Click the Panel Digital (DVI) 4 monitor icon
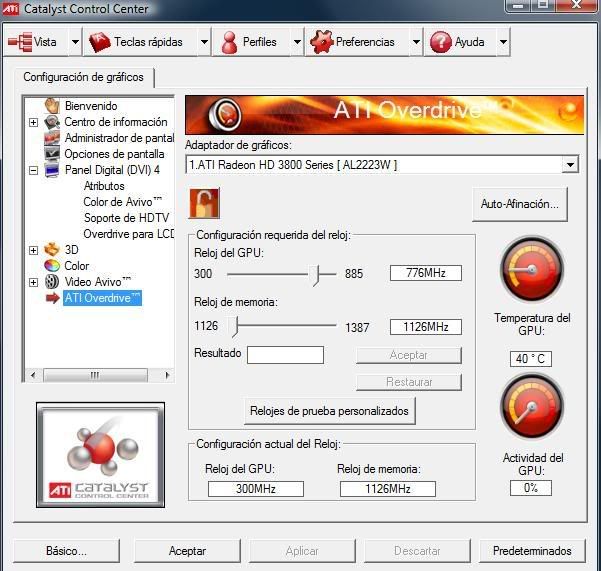This screenshot has width=601, height=571. point(52,170)
